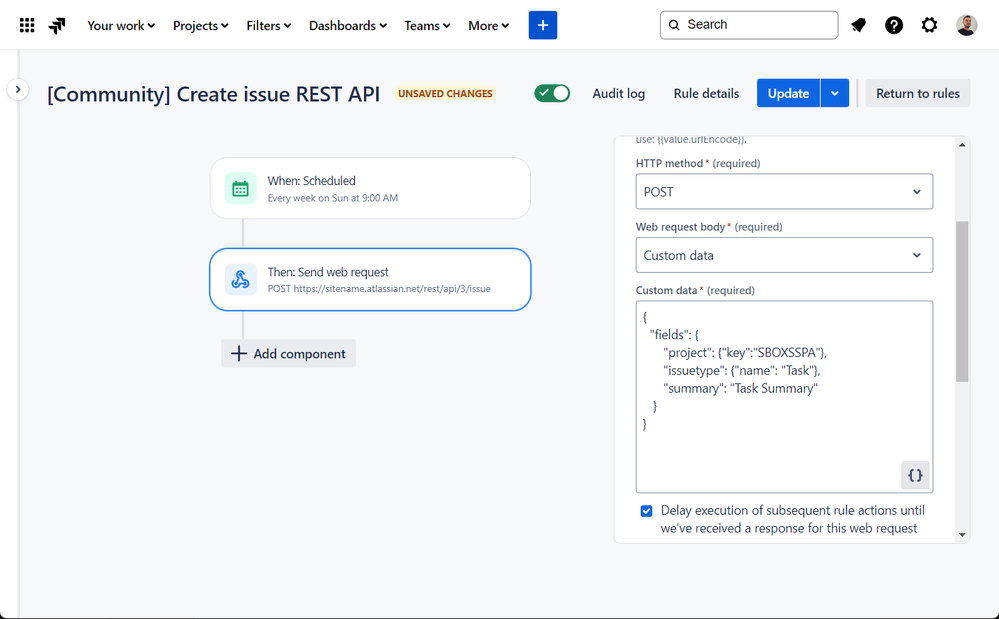Open the settings gear icon

click(x=930, y=25)
